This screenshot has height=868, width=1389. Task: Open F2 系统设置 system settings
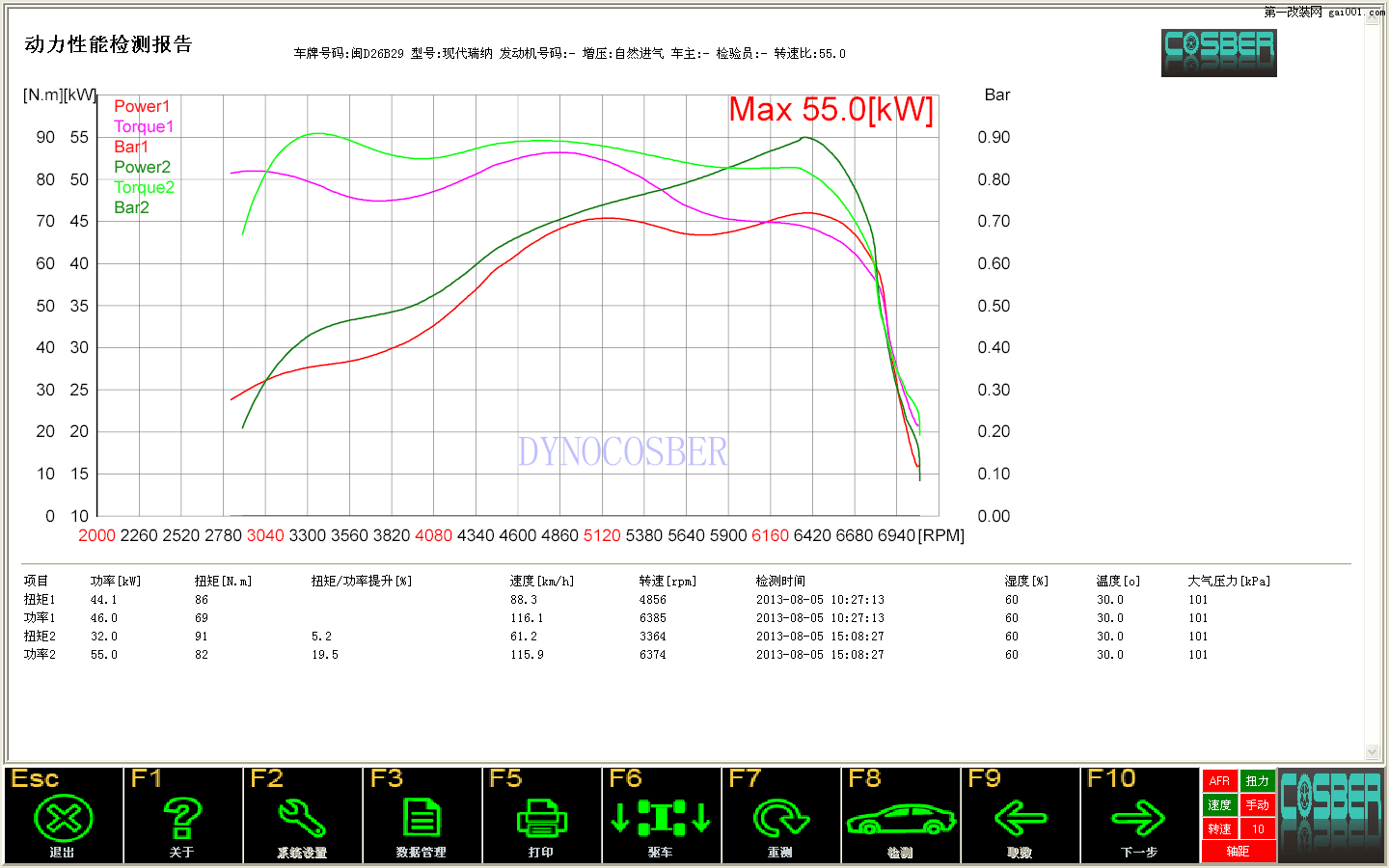pos(302,815)
